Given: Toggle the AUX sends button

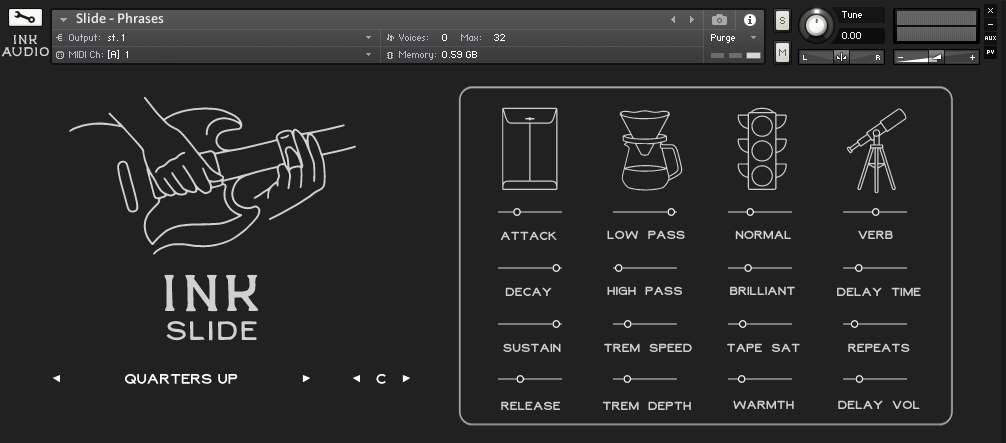Looking at the screenshot, I should coord(990,37).
